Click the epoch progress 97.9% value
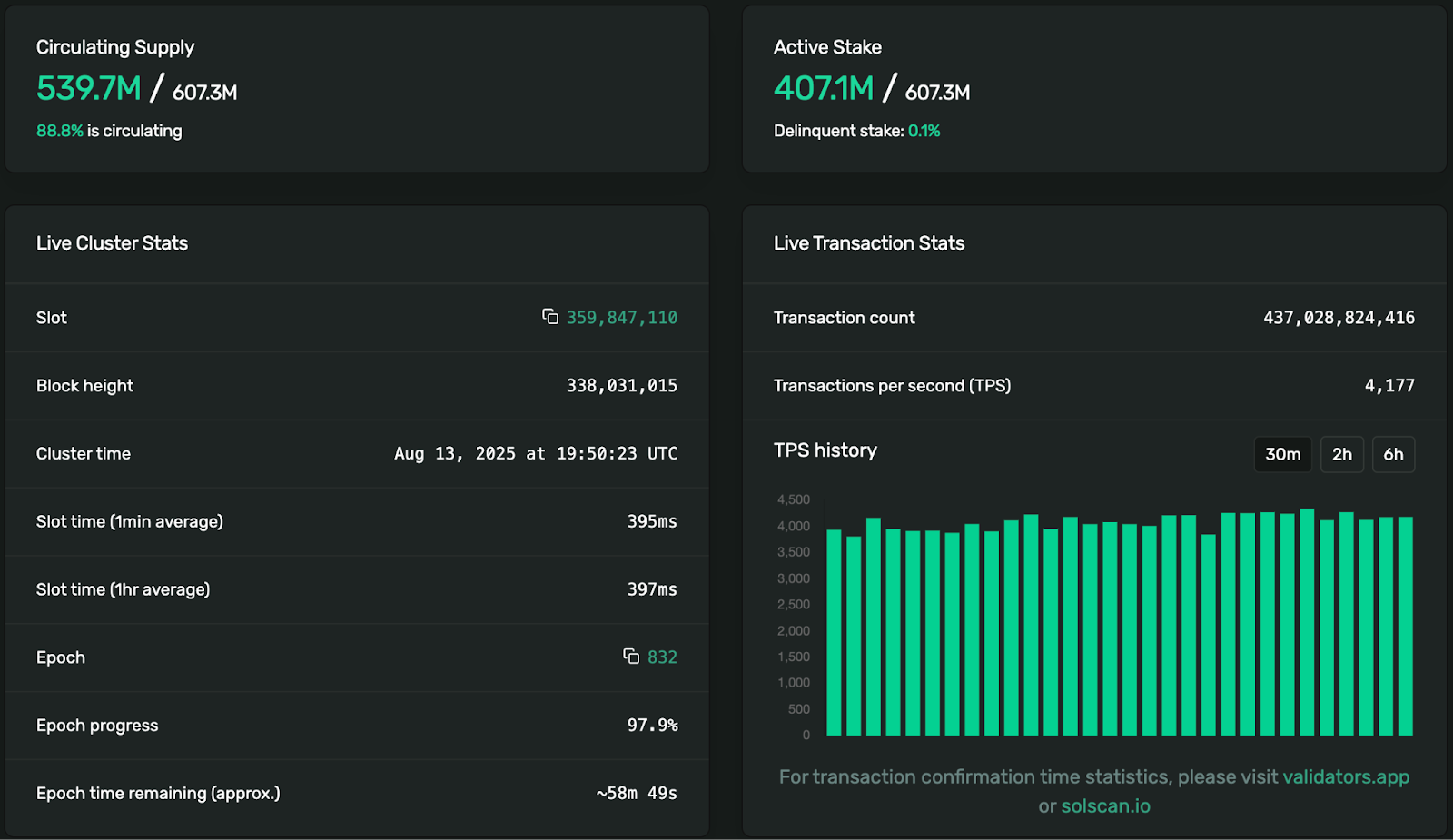1453x840 pixels. click(652, 726)
